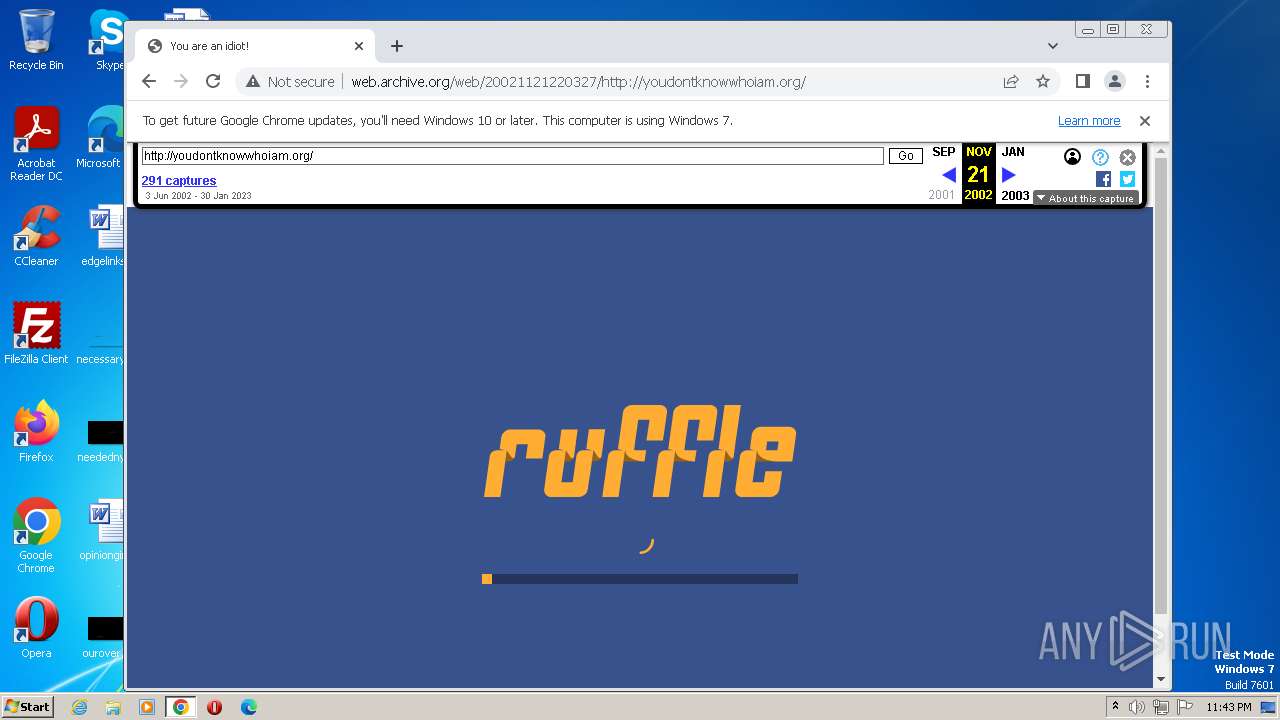The image size is (1280, 720).
Task: Open Opera desktop shortcut
Action: 36,628
